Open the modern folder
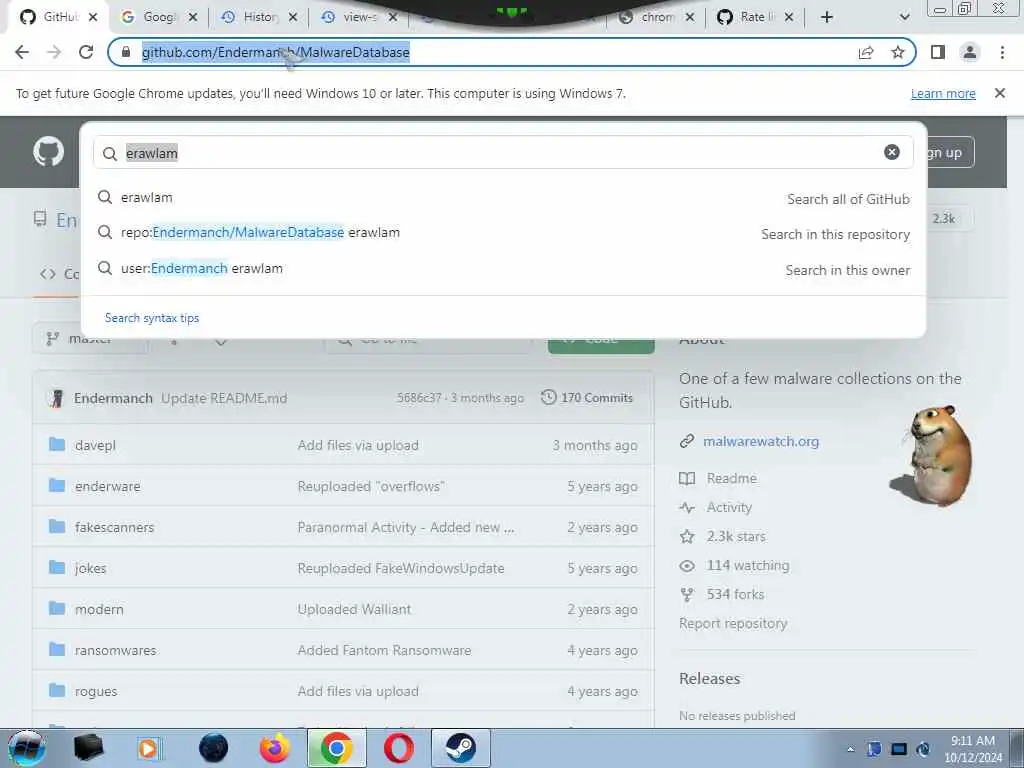1024x768 pixels. point(99,609)
